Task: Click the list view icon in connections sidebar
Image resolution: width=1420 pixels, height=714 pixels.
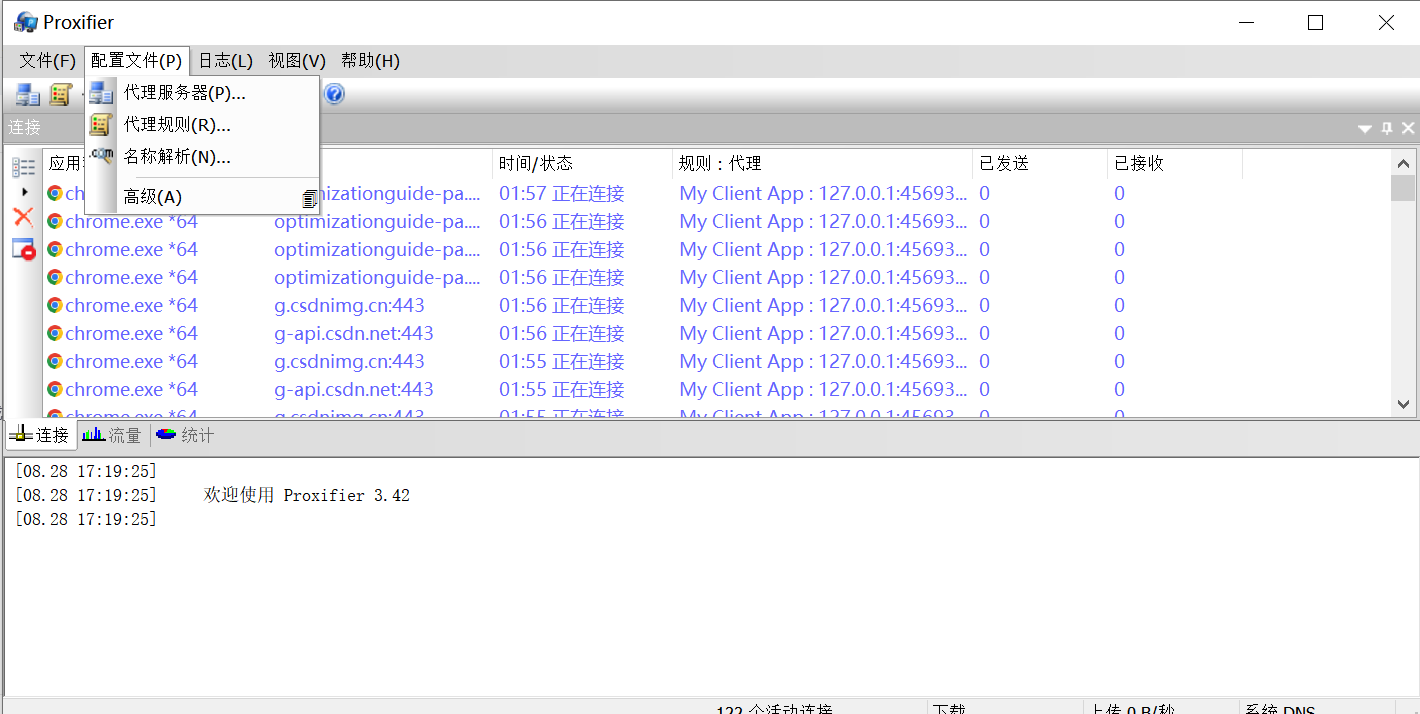Action: [23, 167]
